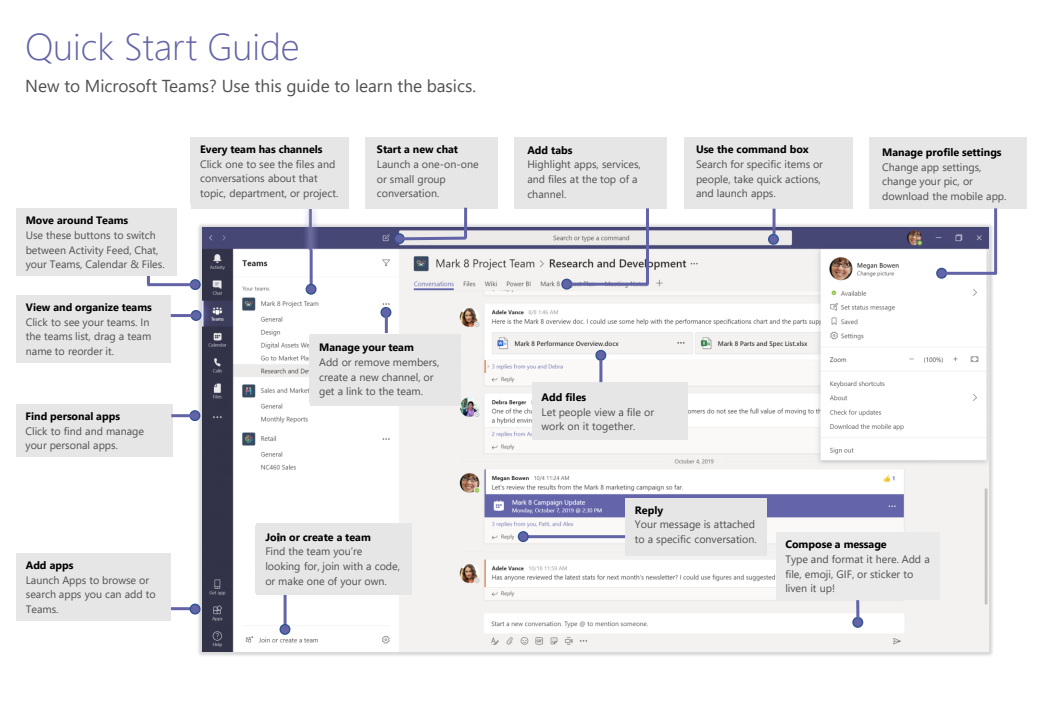
Task: Open the Format text tool in compose bar
Action: 495,641
